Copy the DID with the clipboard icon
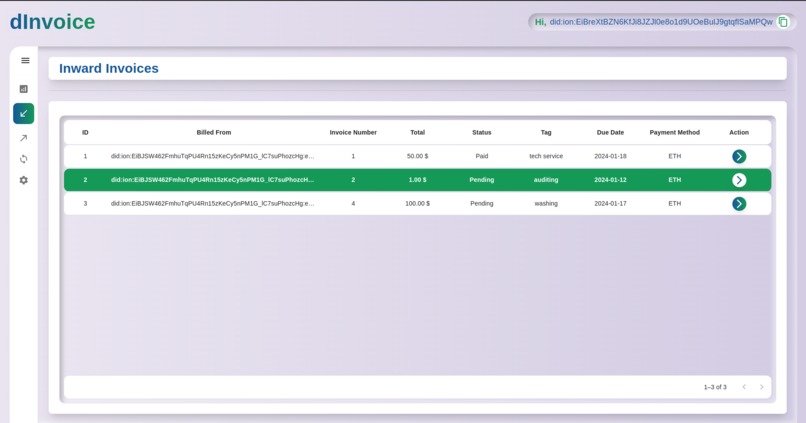The width and height of the screenshot is (806, 423). (x=783, y=22)
